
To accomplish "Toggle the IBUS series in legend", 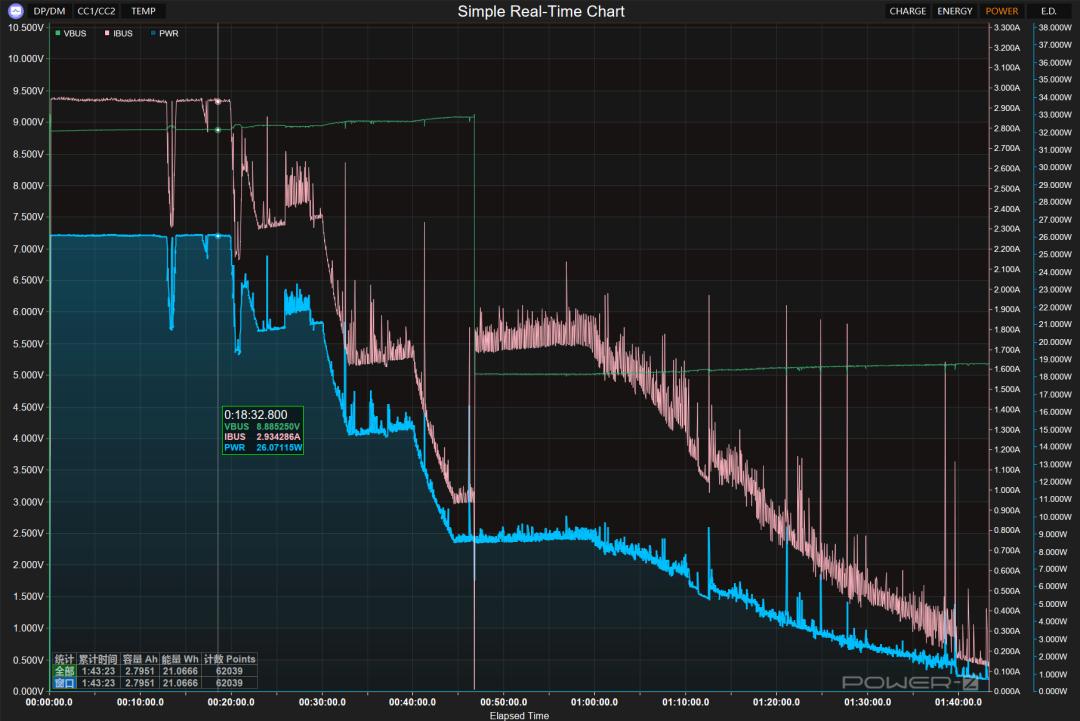I will click(x=121, y=33).
